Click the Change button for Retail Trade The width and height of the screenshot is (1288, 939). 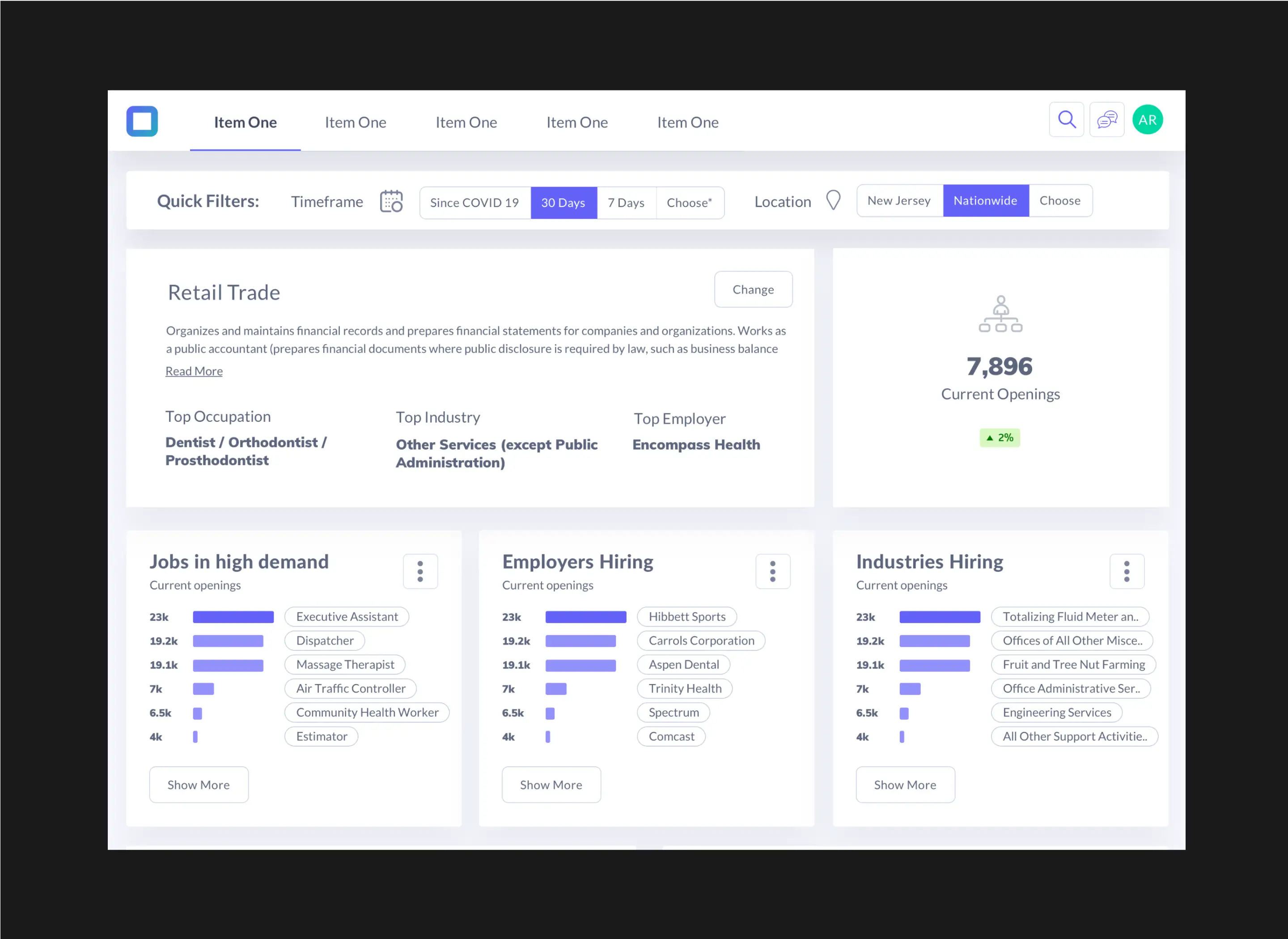pyautogui.click(x=753, y=289)
